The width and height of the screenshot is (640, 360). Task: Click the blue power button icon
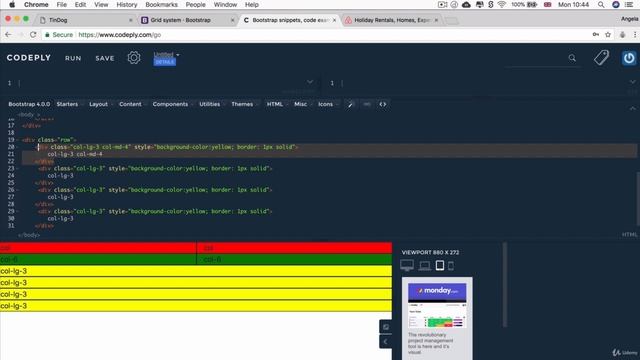pos(629,58)
